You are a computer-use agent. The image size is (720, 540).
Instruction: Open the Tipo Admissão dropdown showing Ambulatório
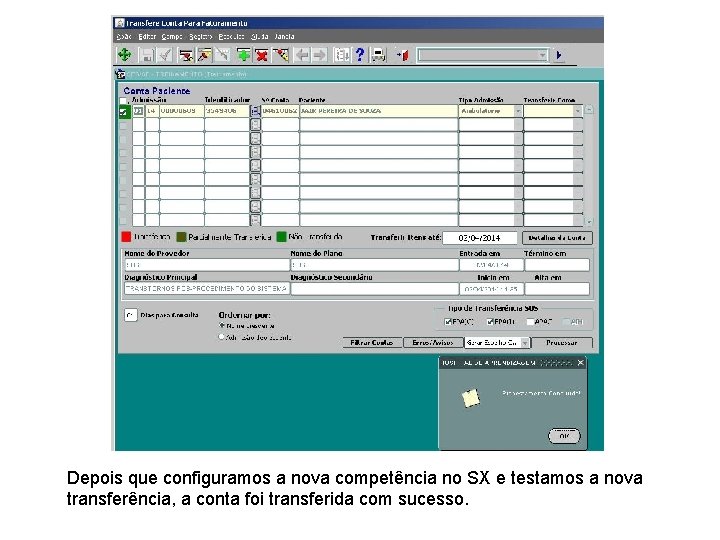tap(518, 111)
